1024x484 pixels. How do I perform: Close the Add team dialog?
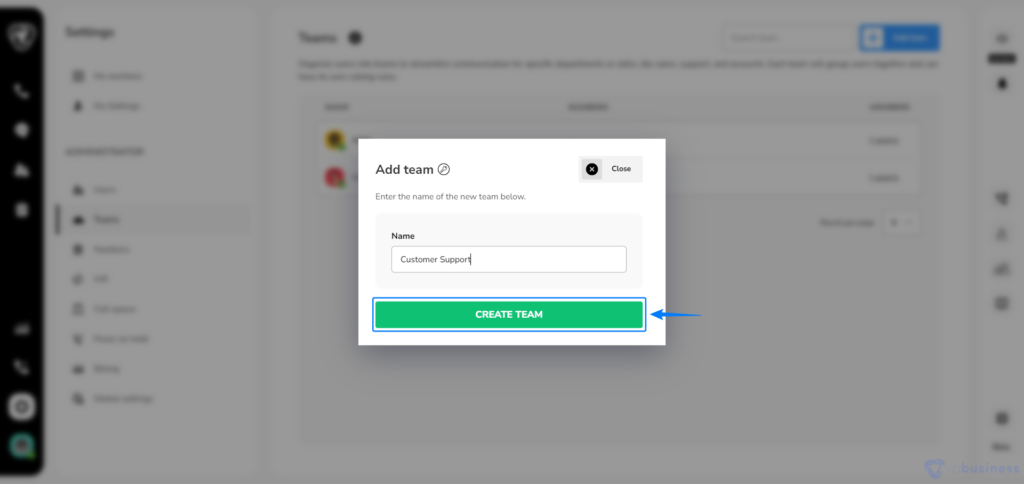611,169
